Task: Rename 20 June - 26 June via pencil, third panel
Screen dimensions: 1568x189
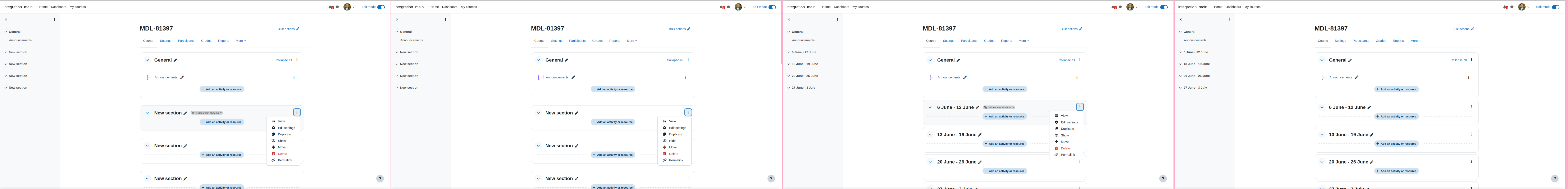Action: (x=980, y=162)
